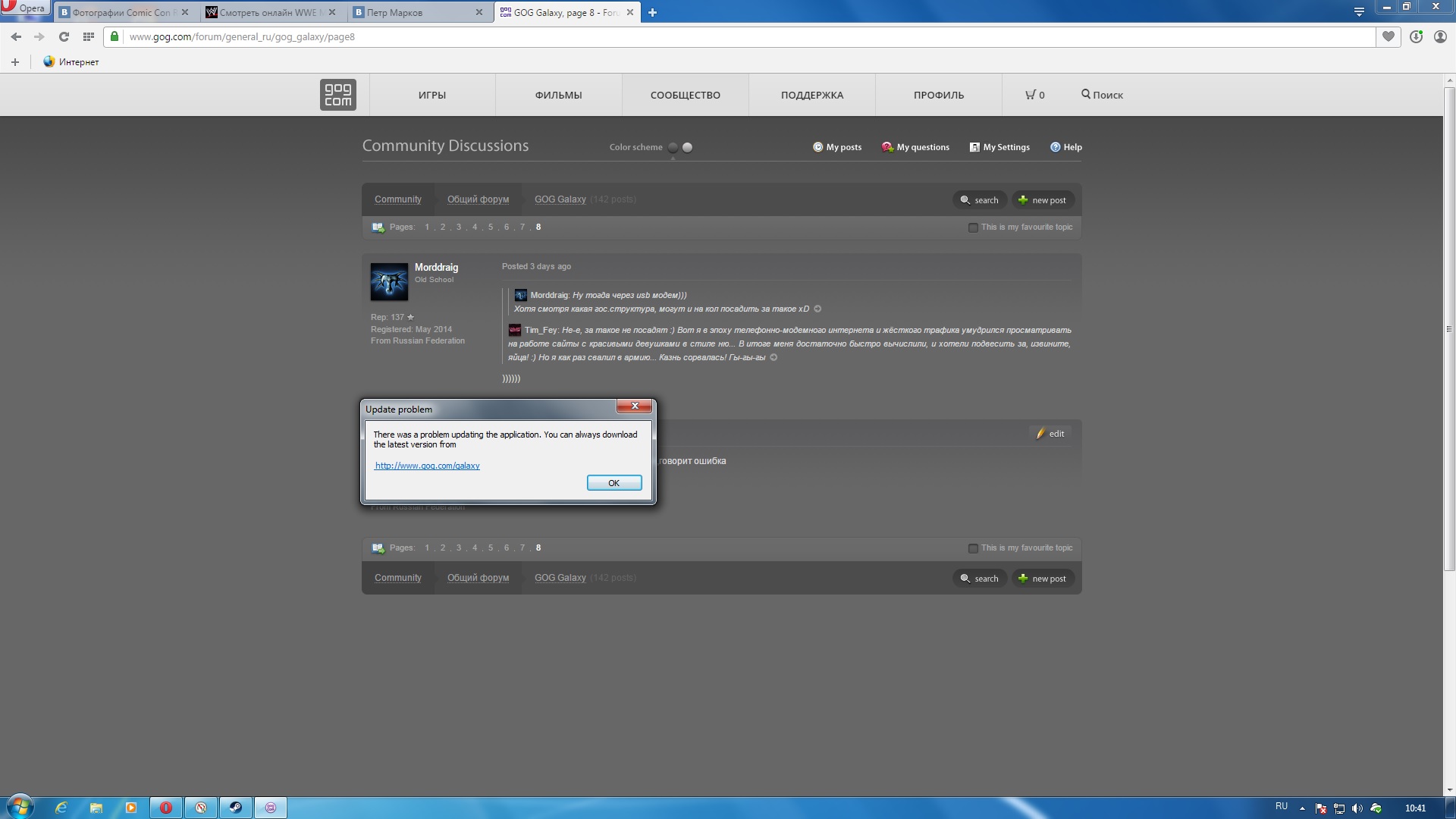
Task: Click the Поиск search in site header
Action: click(1102, 95)
